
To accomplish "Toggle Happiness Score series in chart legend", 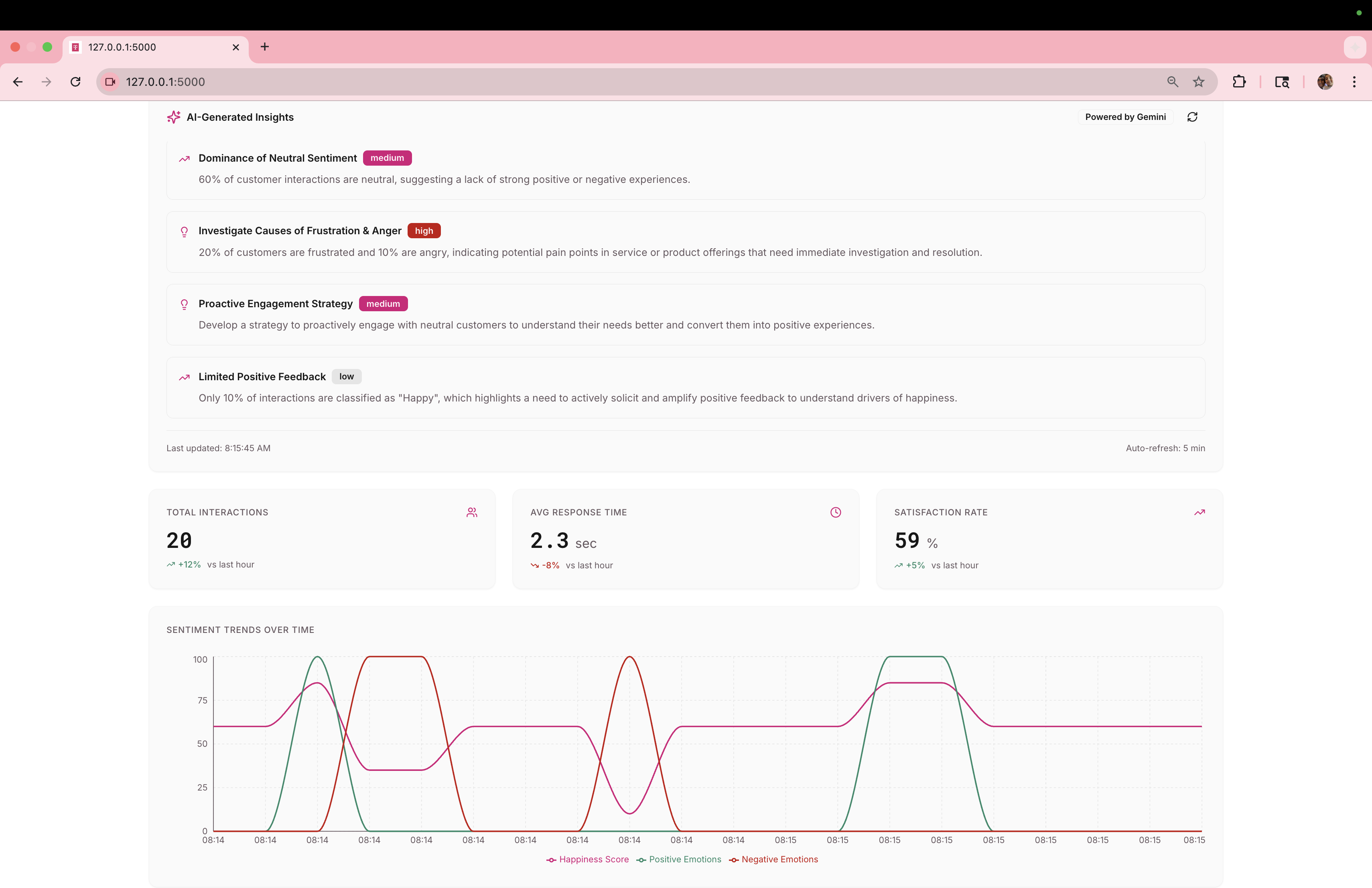I will point(587,859).
